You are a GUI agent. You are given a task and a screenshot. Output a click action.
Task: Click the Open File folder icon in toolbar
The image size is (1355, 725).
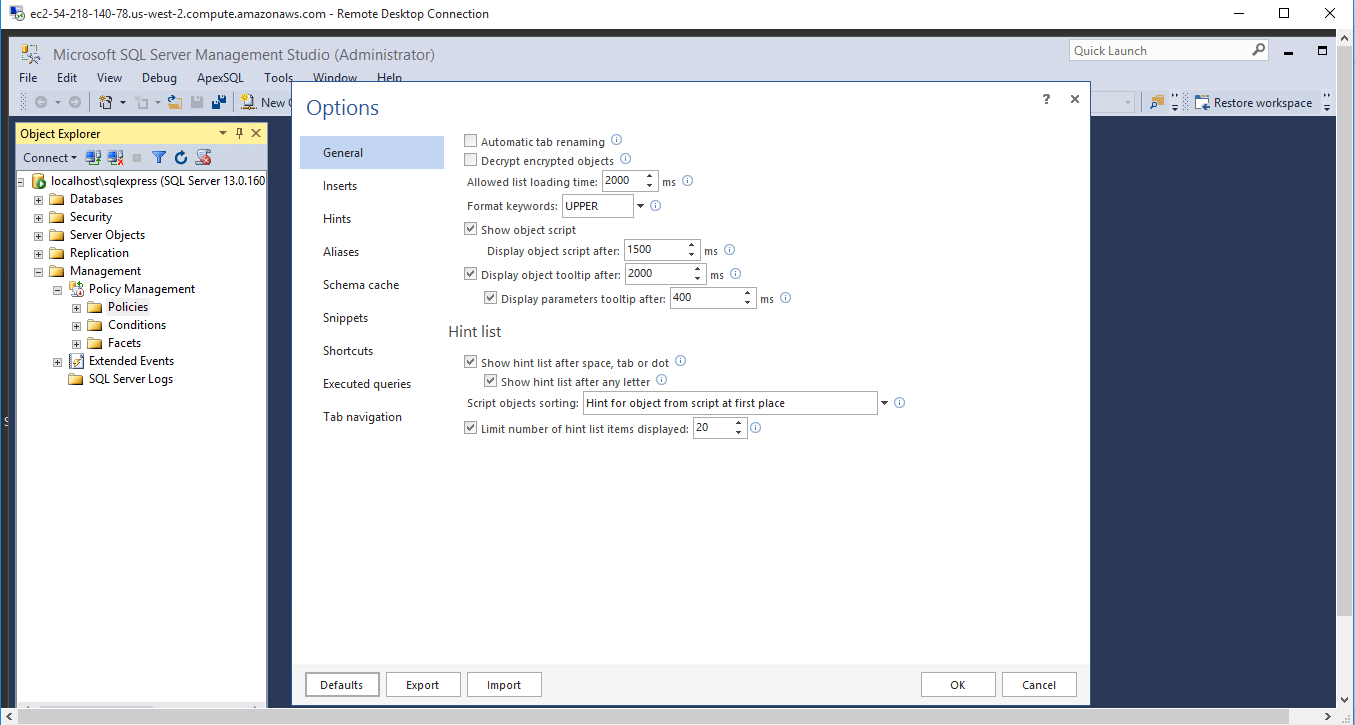tap(175, 102)
